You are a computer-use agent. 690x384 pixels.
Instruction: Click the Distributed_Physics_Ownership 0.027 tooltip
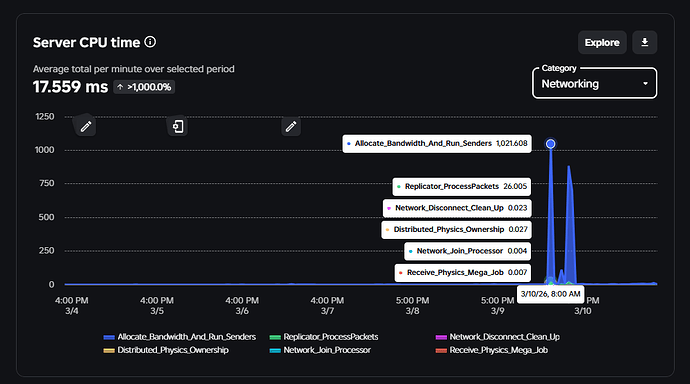click(456, 230)
